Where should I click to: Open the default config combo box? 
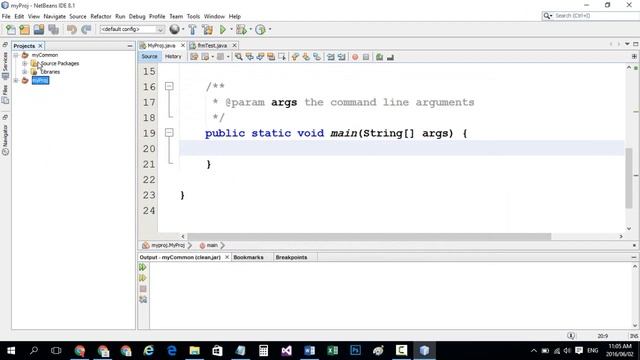[132, 29]
